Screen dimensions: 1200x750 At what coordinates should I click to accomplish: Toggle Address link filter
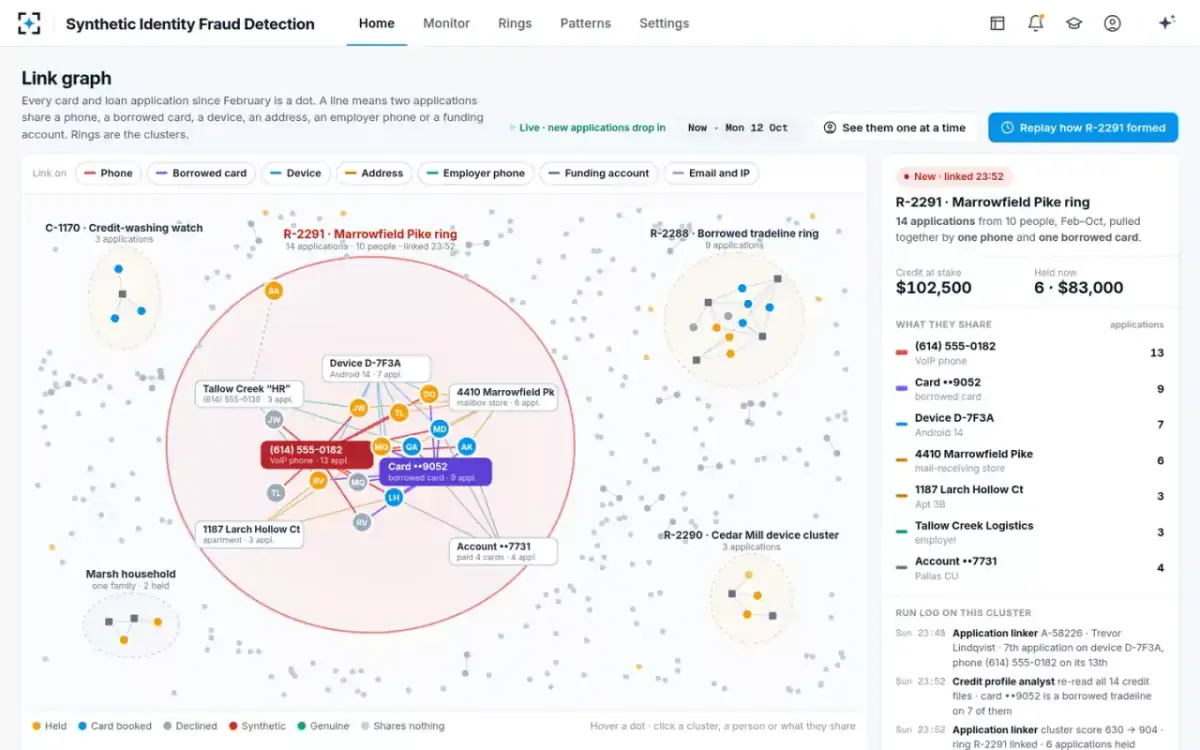tap(374, 173)
